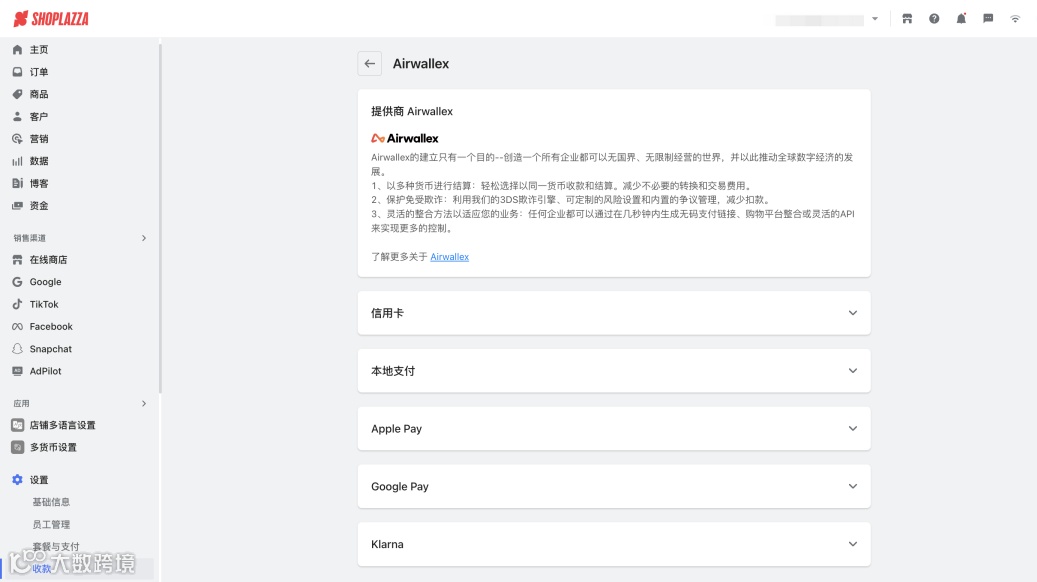Open the chat message icon in top bar

[988, 19]
